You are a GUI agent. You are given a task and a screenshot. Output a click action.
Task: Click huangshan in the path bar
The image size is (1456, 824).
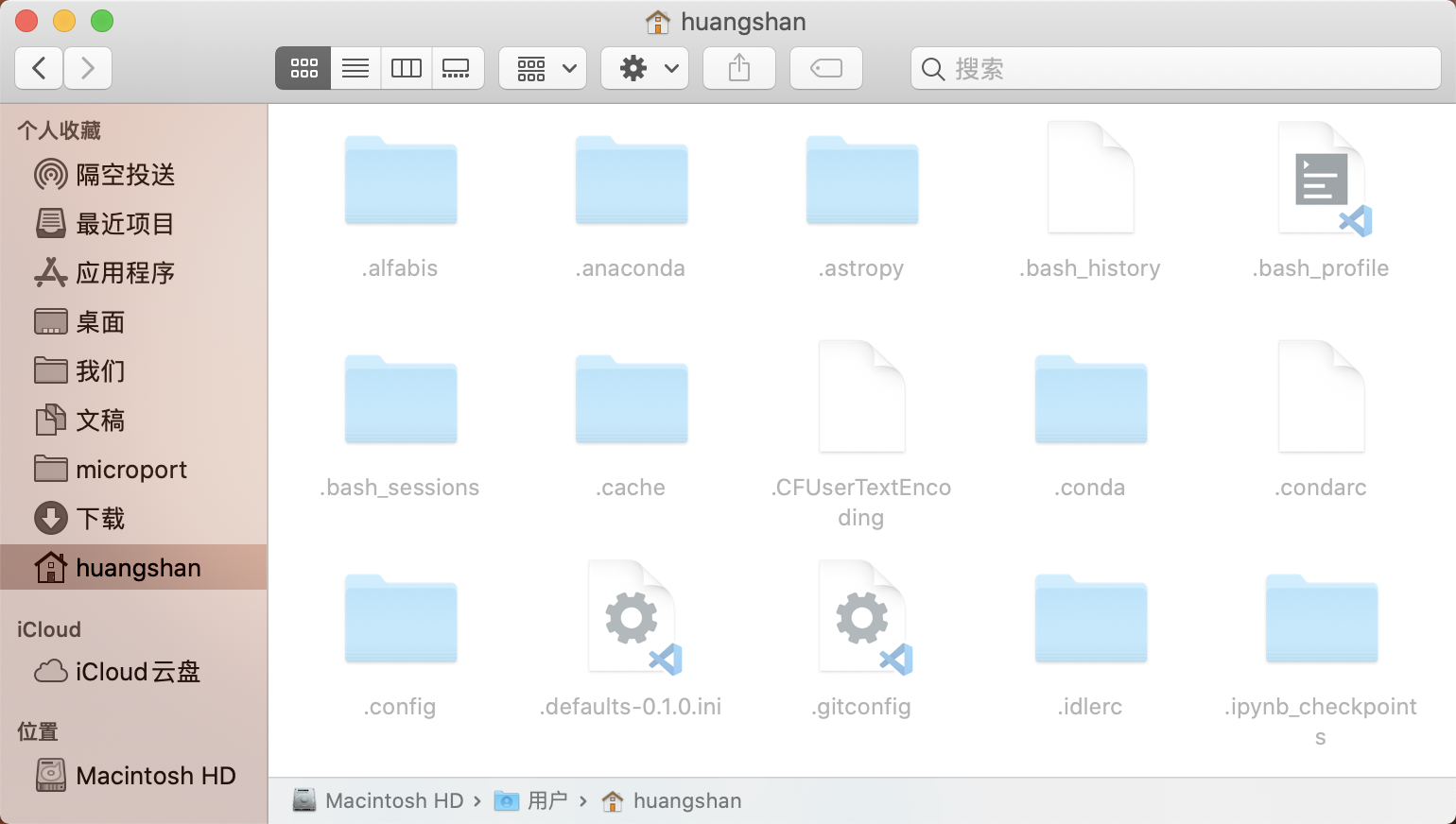pyautogui.click(x=672, y=800)
